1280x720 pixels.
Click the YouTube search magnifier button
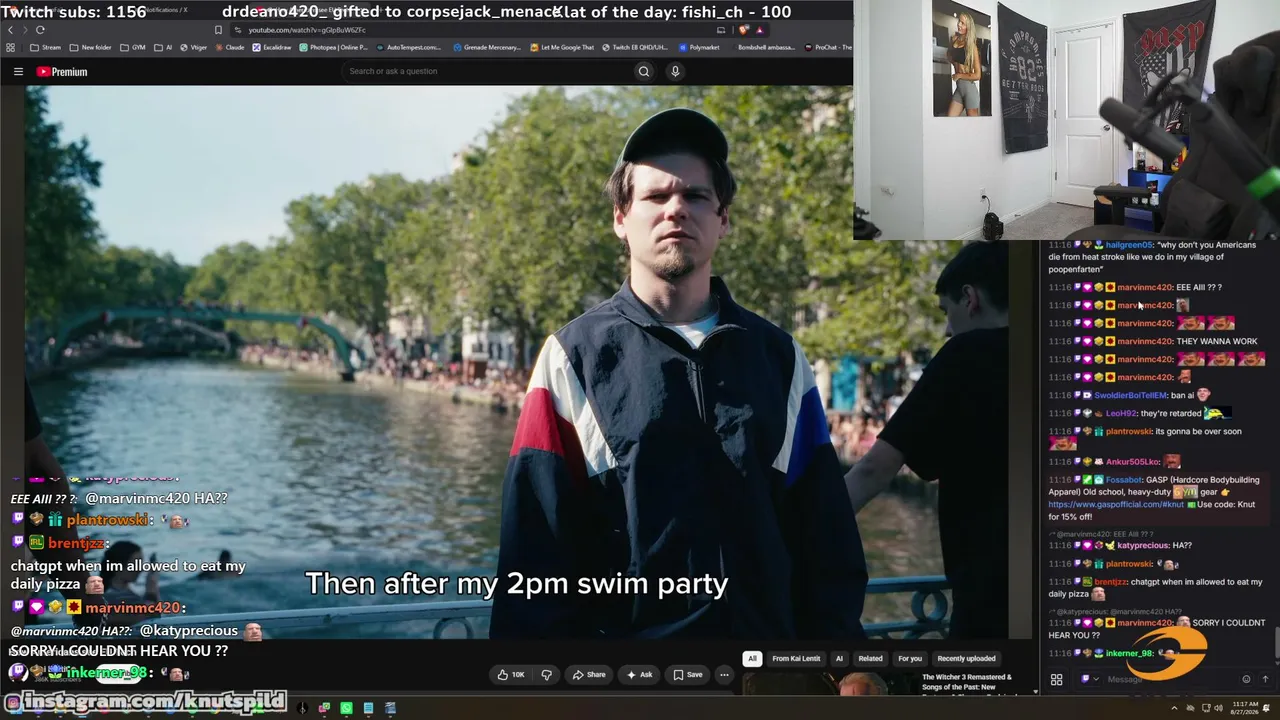[644, 71]
